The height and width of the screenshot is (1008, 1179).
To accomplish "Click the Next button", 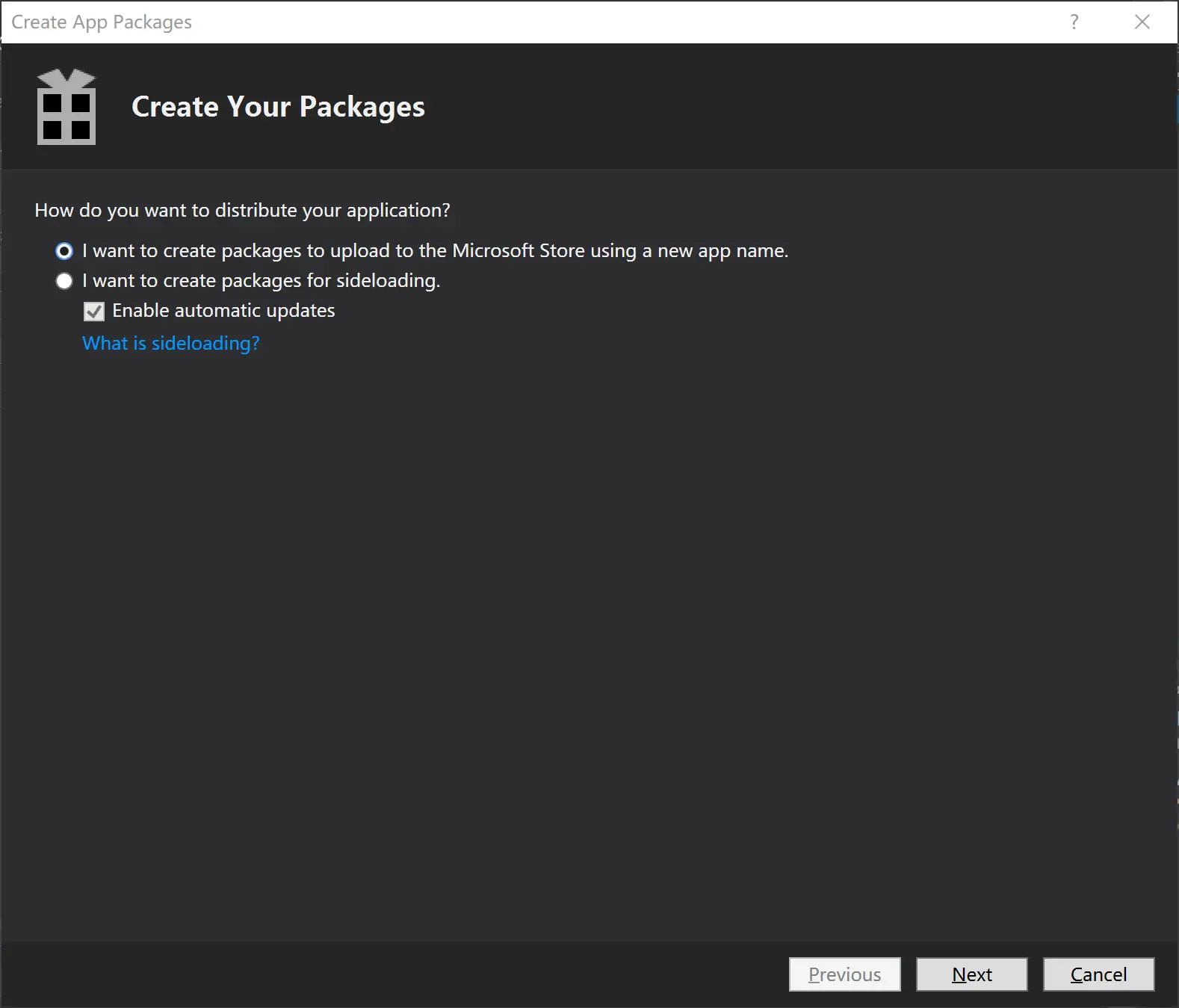I will (971, 974).
